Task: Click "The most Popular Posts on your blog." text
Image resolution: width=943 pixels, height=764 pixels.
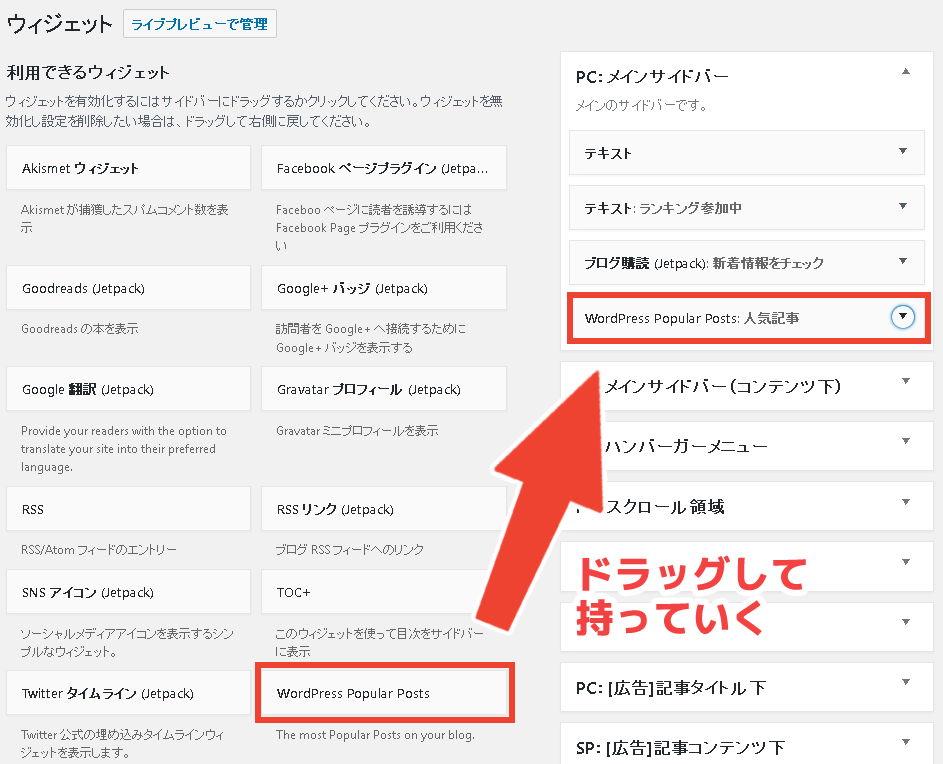Action: click(375, 735)
